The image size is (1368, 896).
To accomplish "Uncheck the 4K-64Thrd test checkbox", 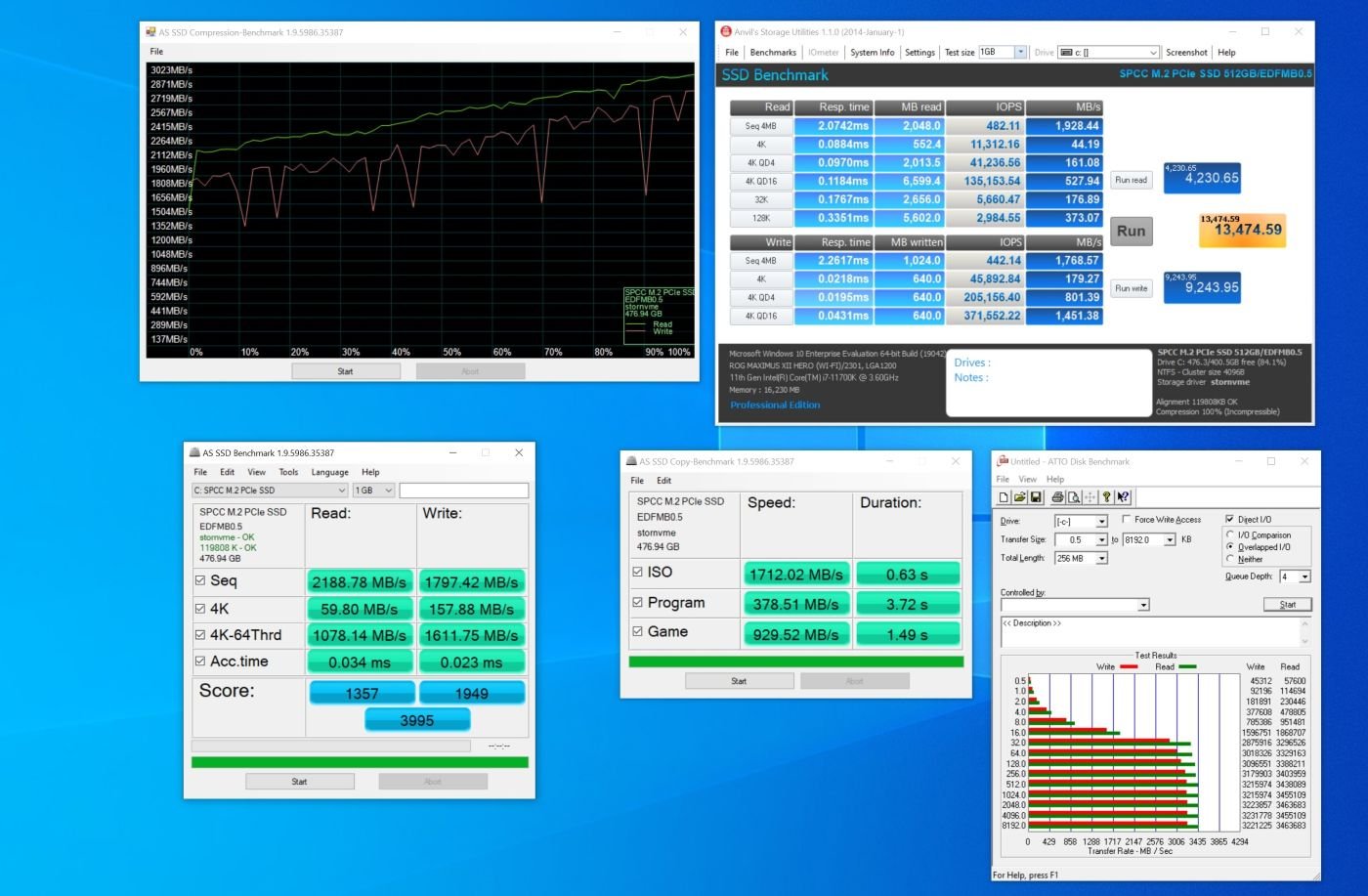I will tap(200, 634).
